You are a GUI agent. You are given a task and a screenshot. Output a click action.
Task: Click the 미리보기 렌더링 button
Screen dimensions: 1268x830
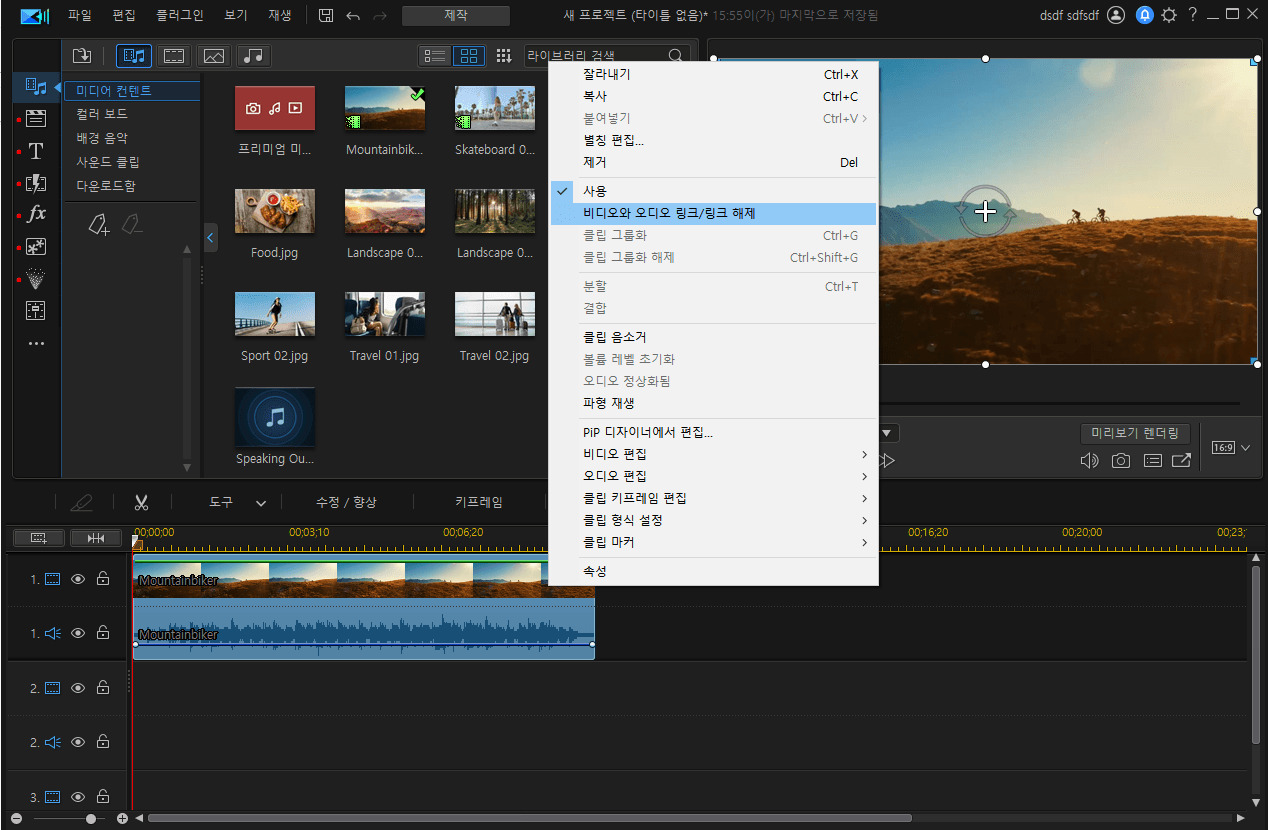click(x=1135, y=434)
